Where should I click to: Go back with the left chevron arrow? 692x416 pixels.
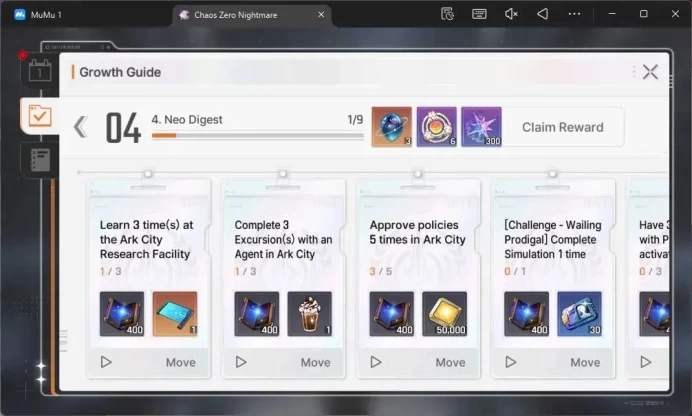click(81, 127)
